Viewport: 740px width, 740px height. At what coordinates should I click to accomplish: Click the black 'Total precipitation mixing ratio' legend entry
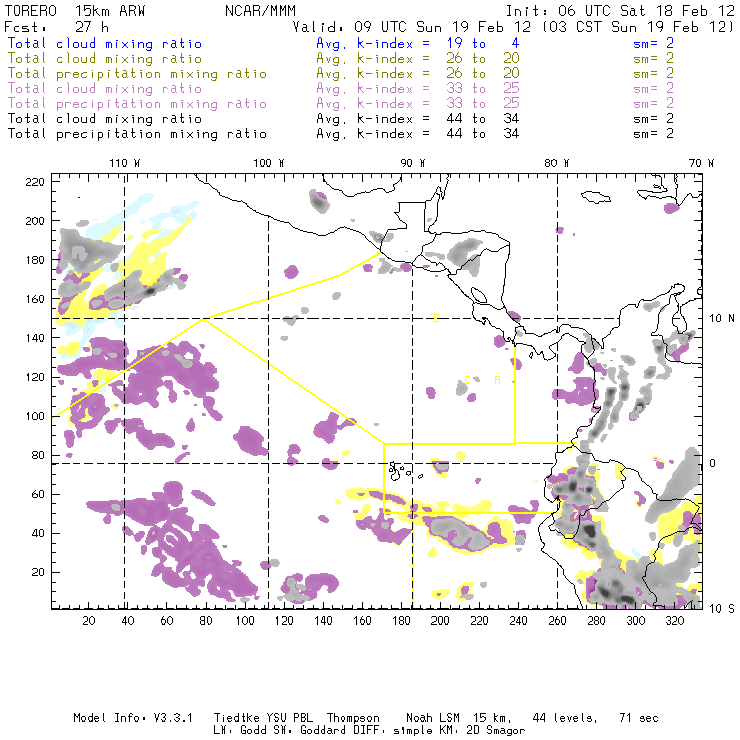point(137,135)
